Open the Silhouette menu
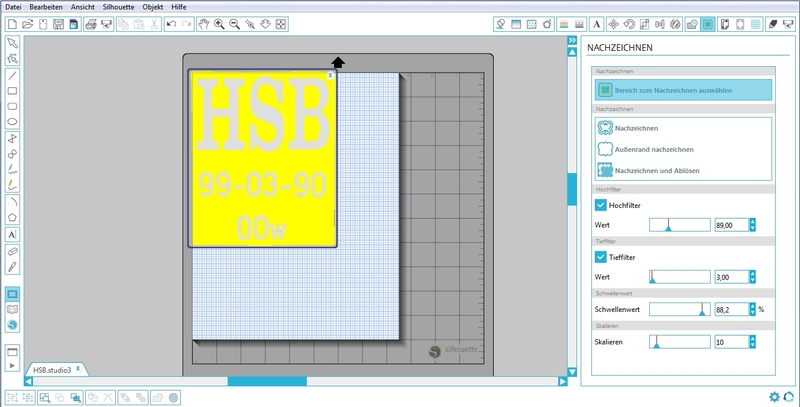The width and height of the screenshot is (800, 407). coord(119,6)
